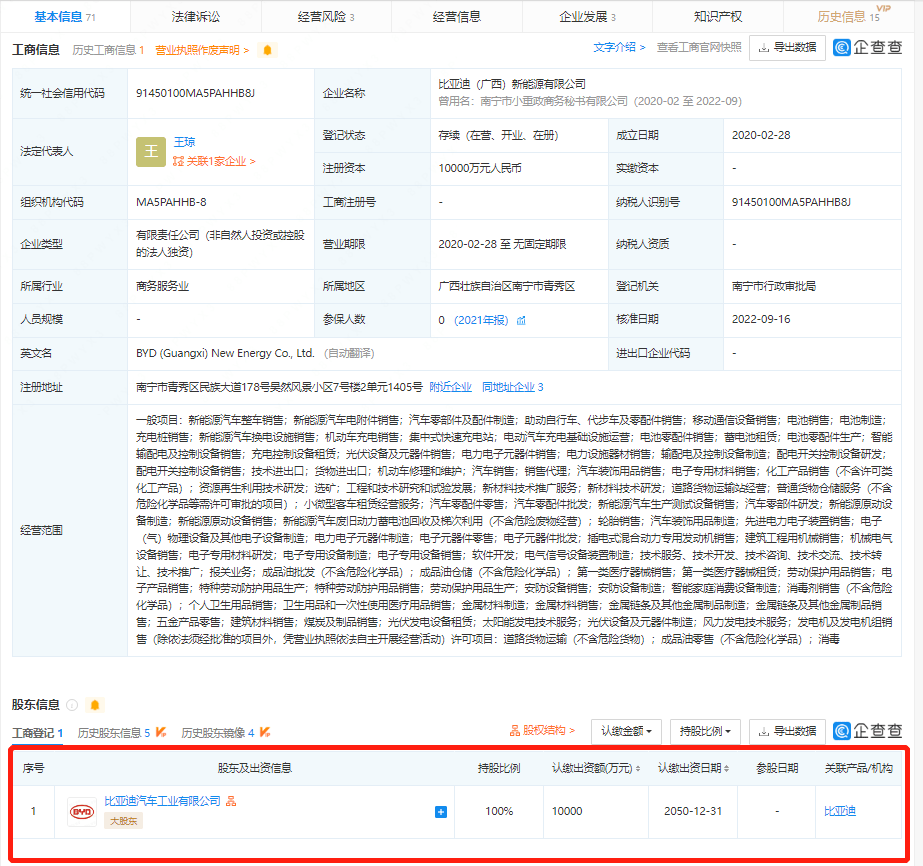923x866 pixels.
Task: Open the 文字介绍 link
Action: pos(619,47)
